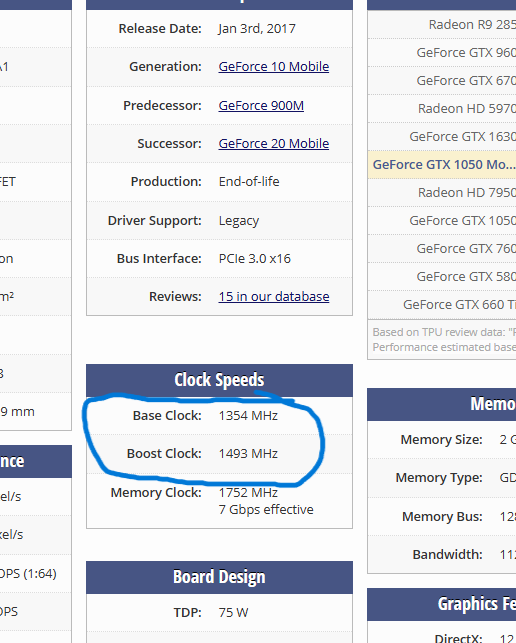The width and height of the screenshot is (516, 643).
Task: Open the '15 in our database' reviews link
Action: pyautogui.click(x=274, y=296)
